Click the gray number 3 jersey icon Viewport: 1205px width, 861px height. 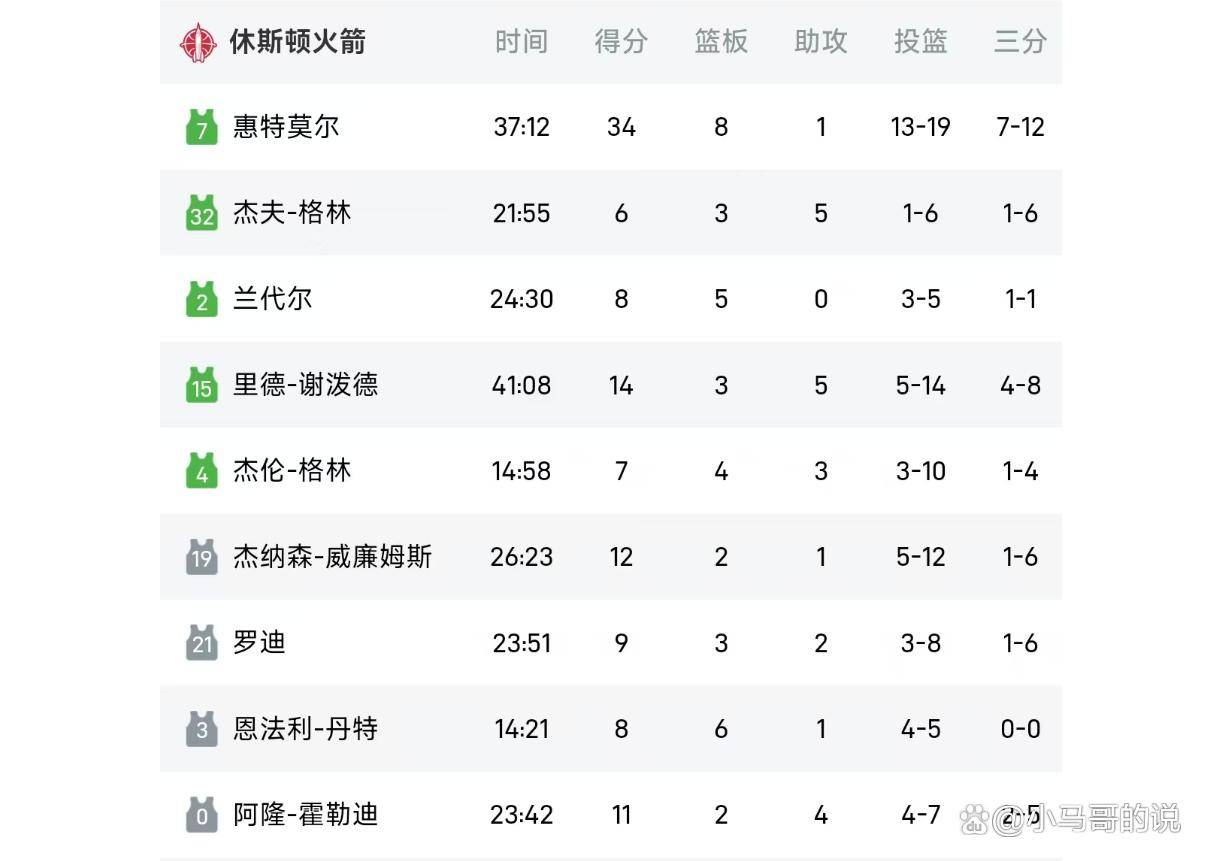[202, 729]
